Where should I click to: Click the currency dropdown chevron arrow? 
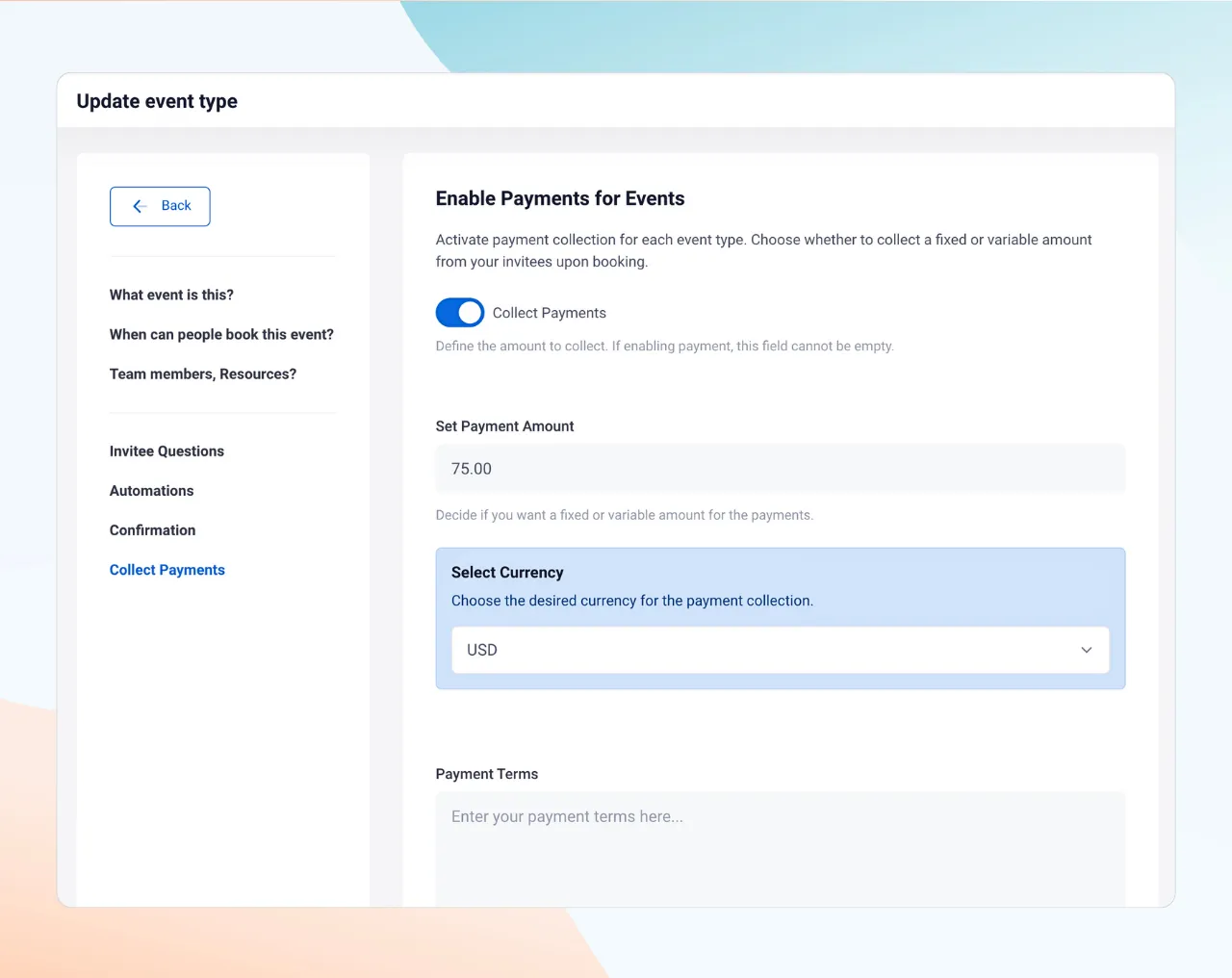(1087, 650)
